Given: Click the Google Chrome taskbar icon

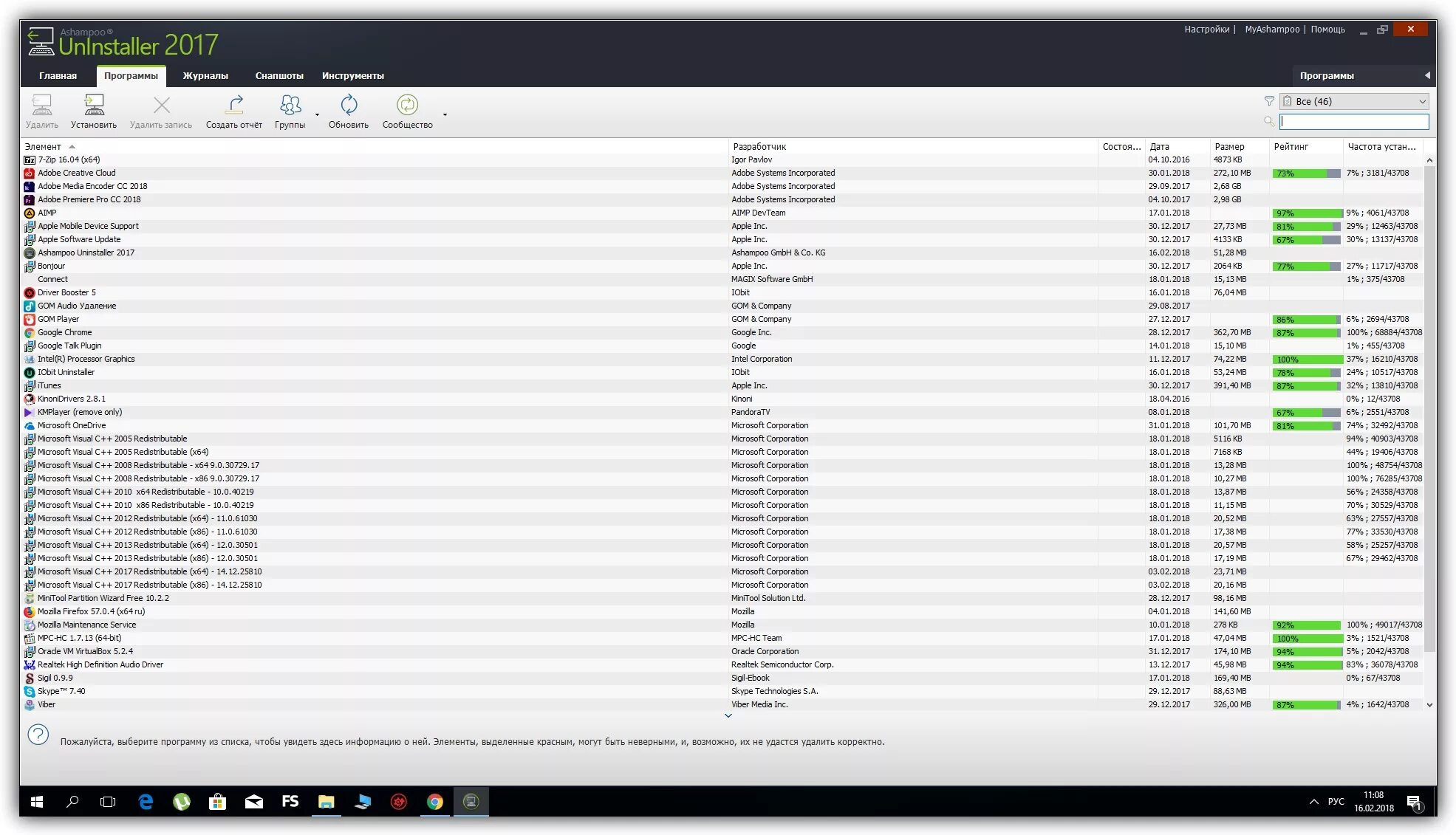Looking at the screenshot, I should point(435,802).
